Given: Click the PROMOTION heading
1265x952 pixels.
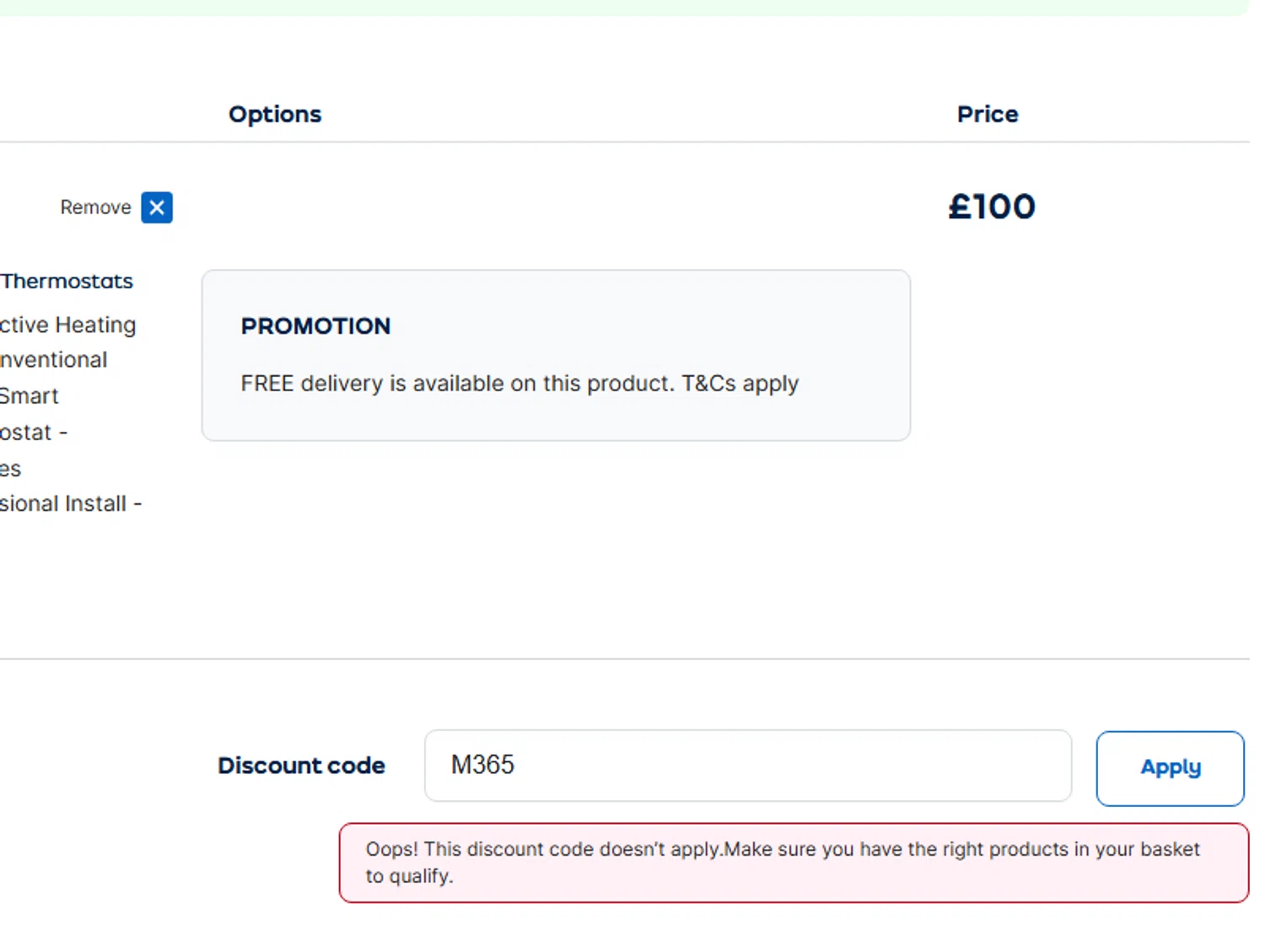Looking at the screenshot, I should 315,326.
